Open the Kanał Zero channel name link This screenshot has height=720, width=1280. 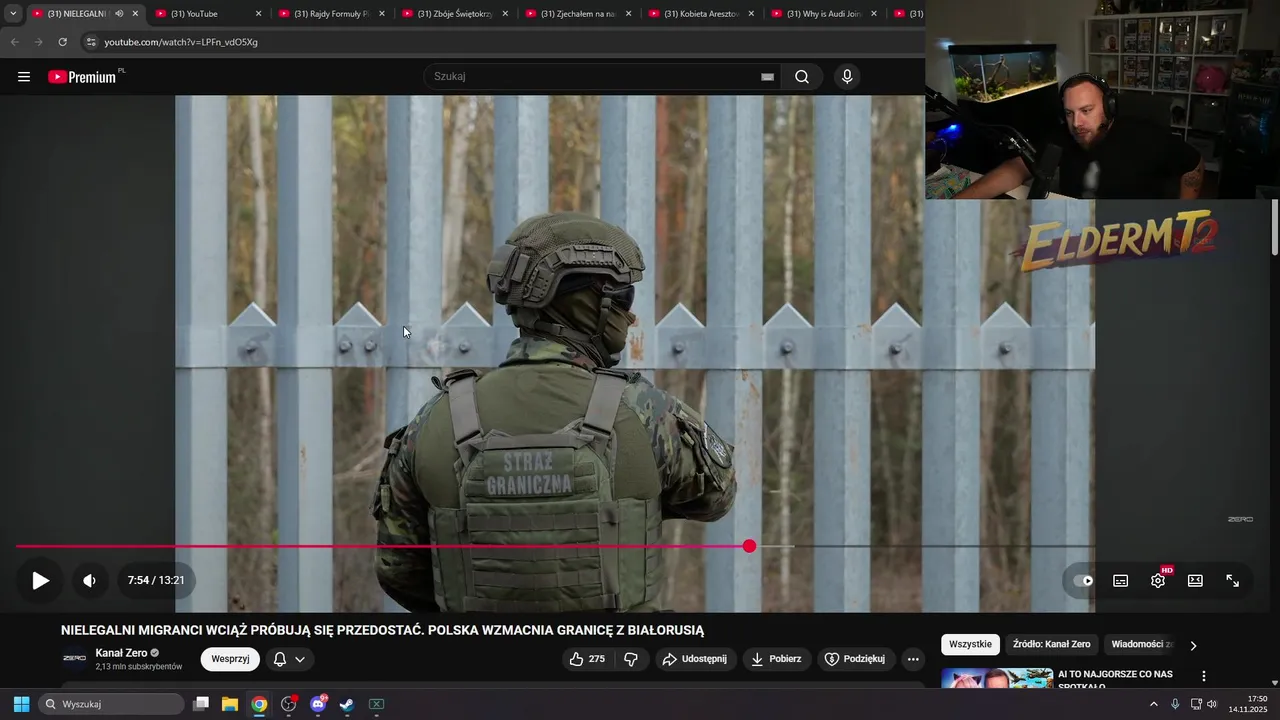coord(121,653)
